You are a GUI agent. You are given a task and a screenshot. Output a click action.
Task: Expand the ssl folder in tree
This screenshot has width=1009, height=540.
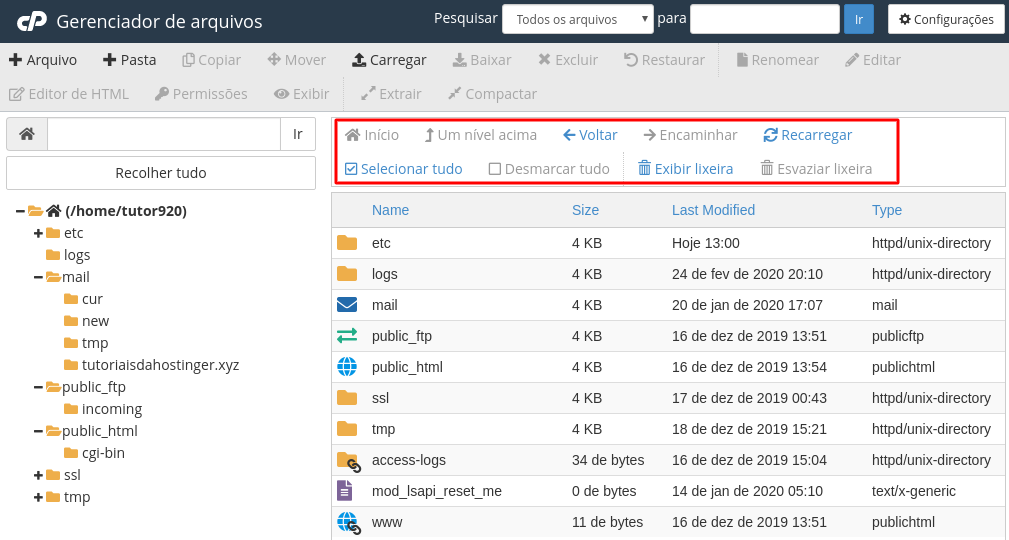coord(38,475)
